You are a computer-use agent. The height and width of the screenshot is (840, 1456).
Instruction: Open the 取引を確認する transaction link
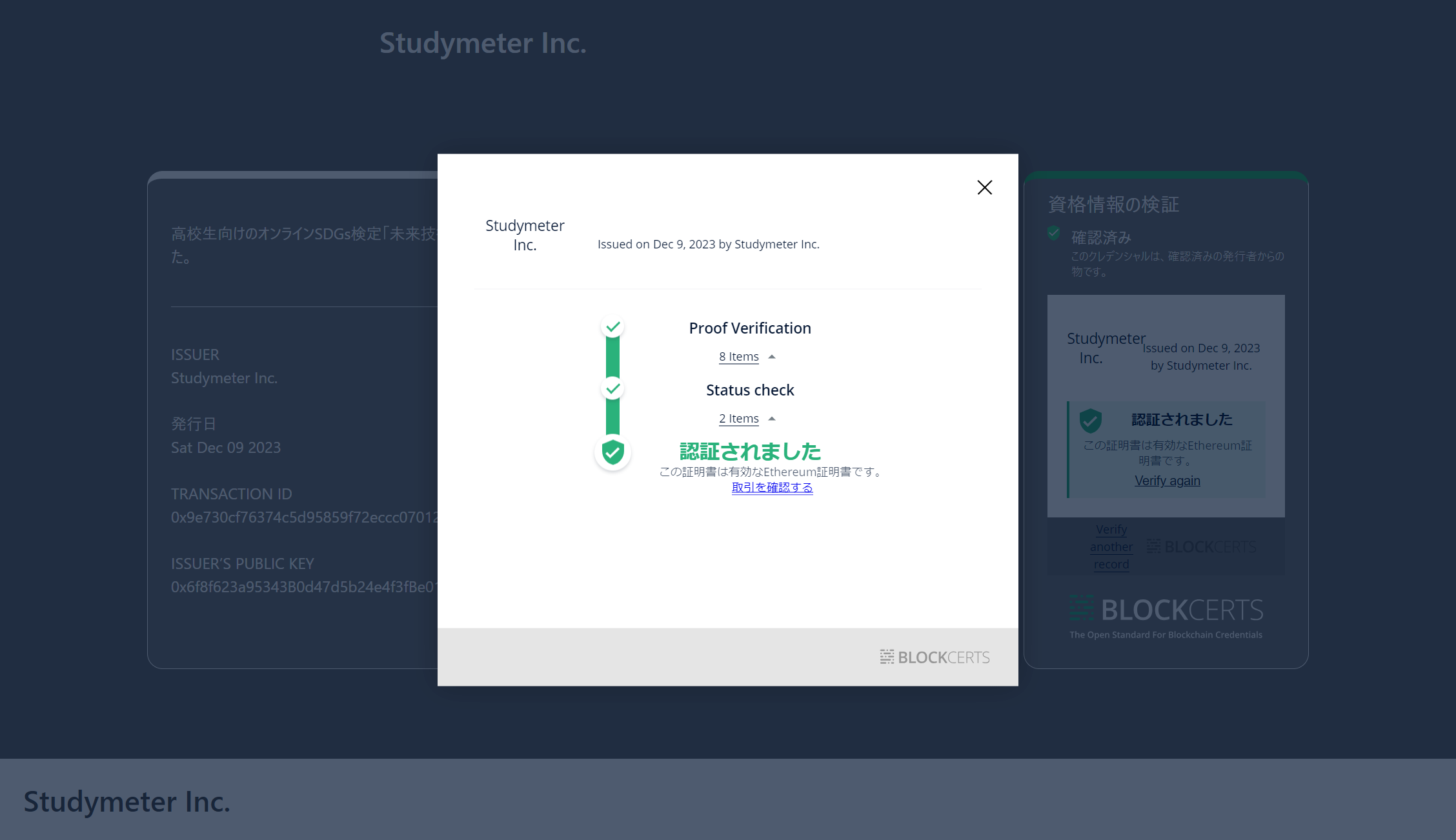(x=772, y=488)
